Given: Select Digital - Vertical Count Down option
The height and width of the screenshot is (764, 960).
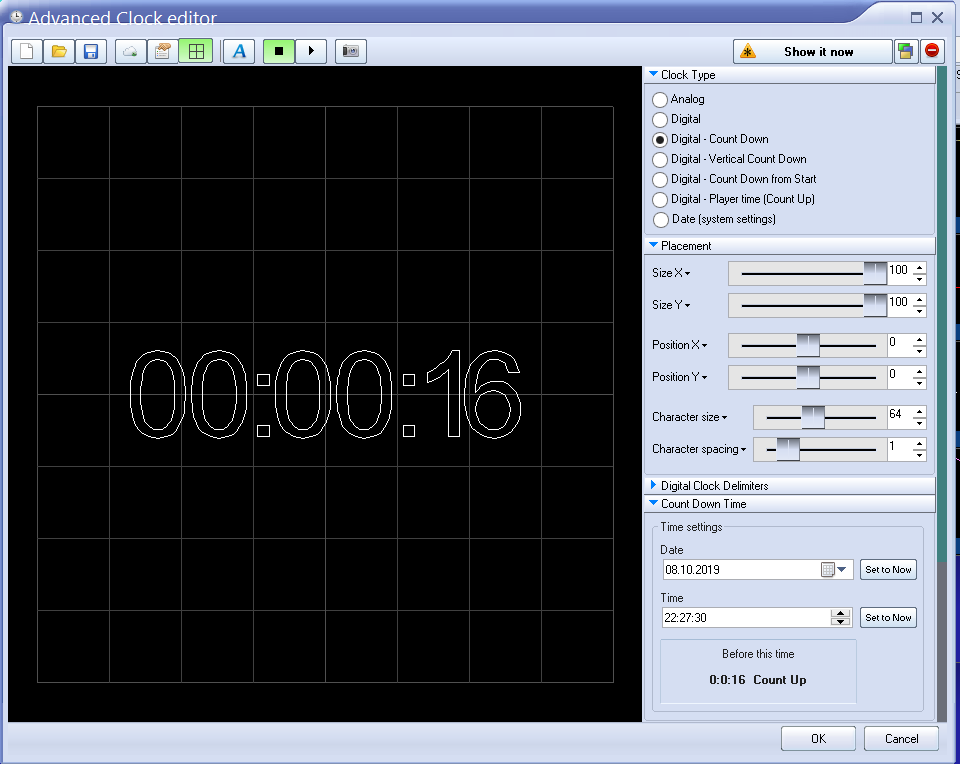Looking at the screenshot, I should pyautogui.click(x=660, y=160).
